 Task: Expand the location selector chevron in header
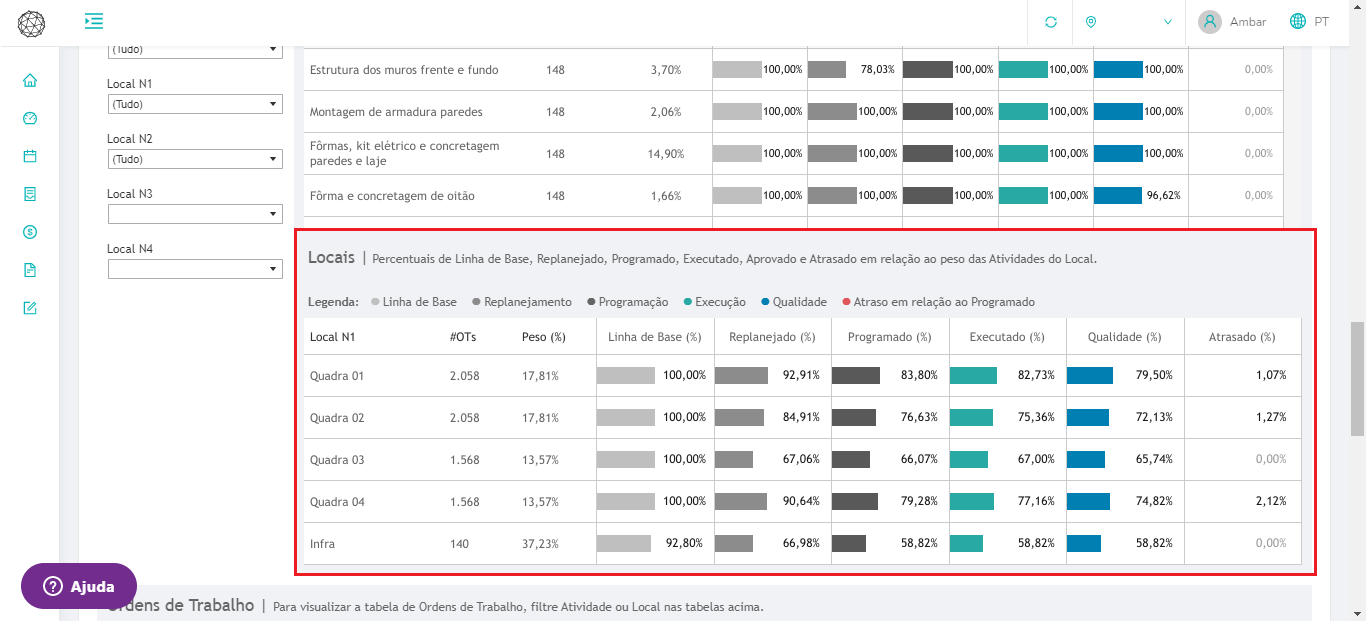click(1167, 22)
